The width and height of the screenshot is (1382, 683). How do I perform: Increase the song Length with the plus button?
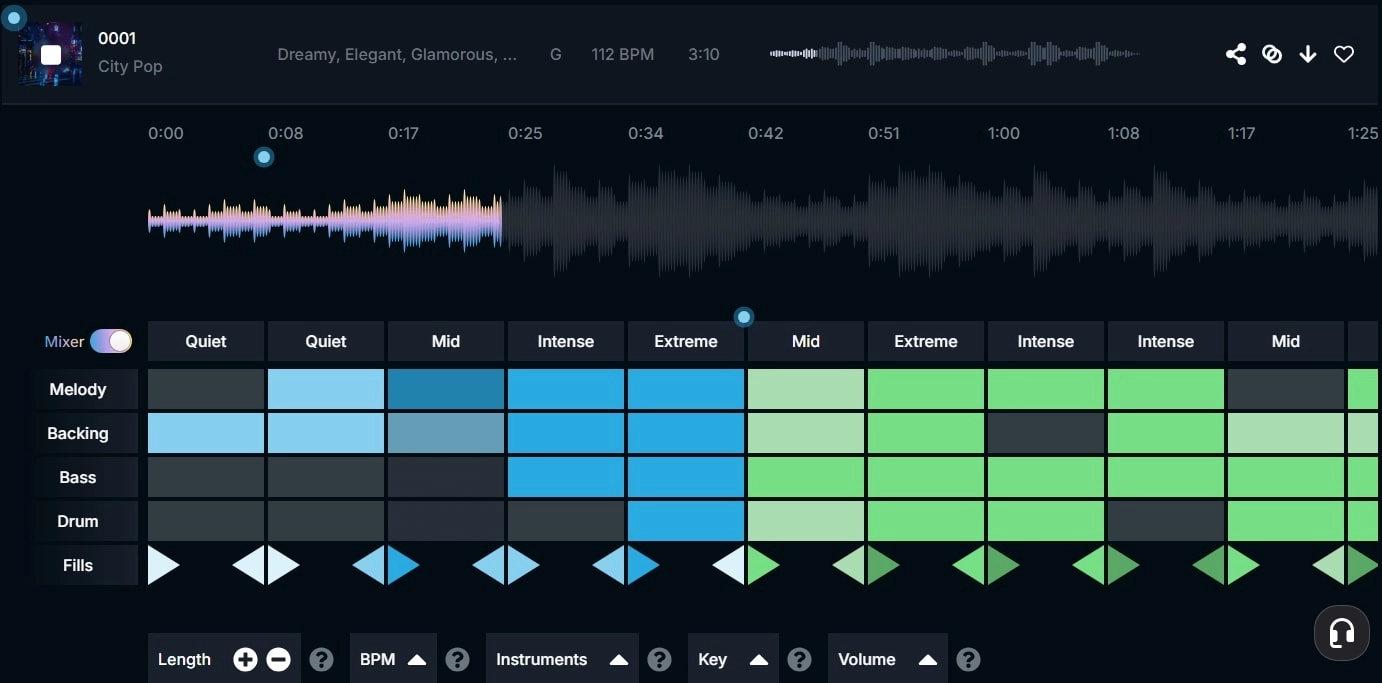click(245, 659)
